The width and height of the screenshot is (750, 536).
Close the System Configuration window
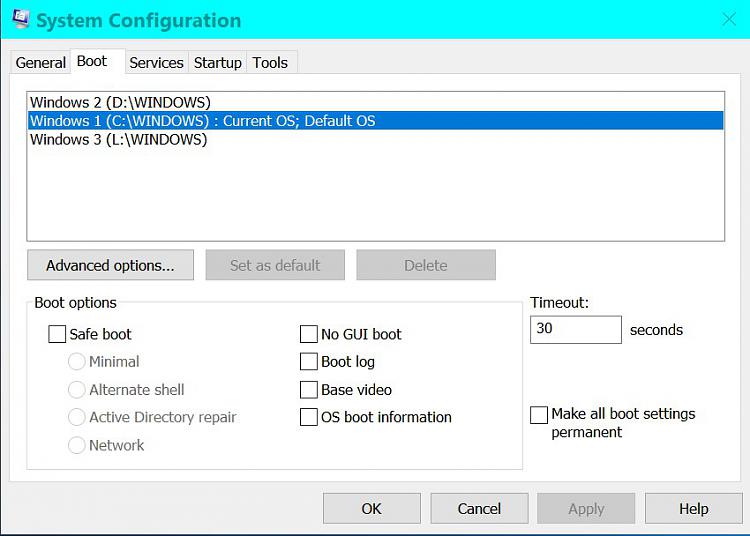[729, 20]
